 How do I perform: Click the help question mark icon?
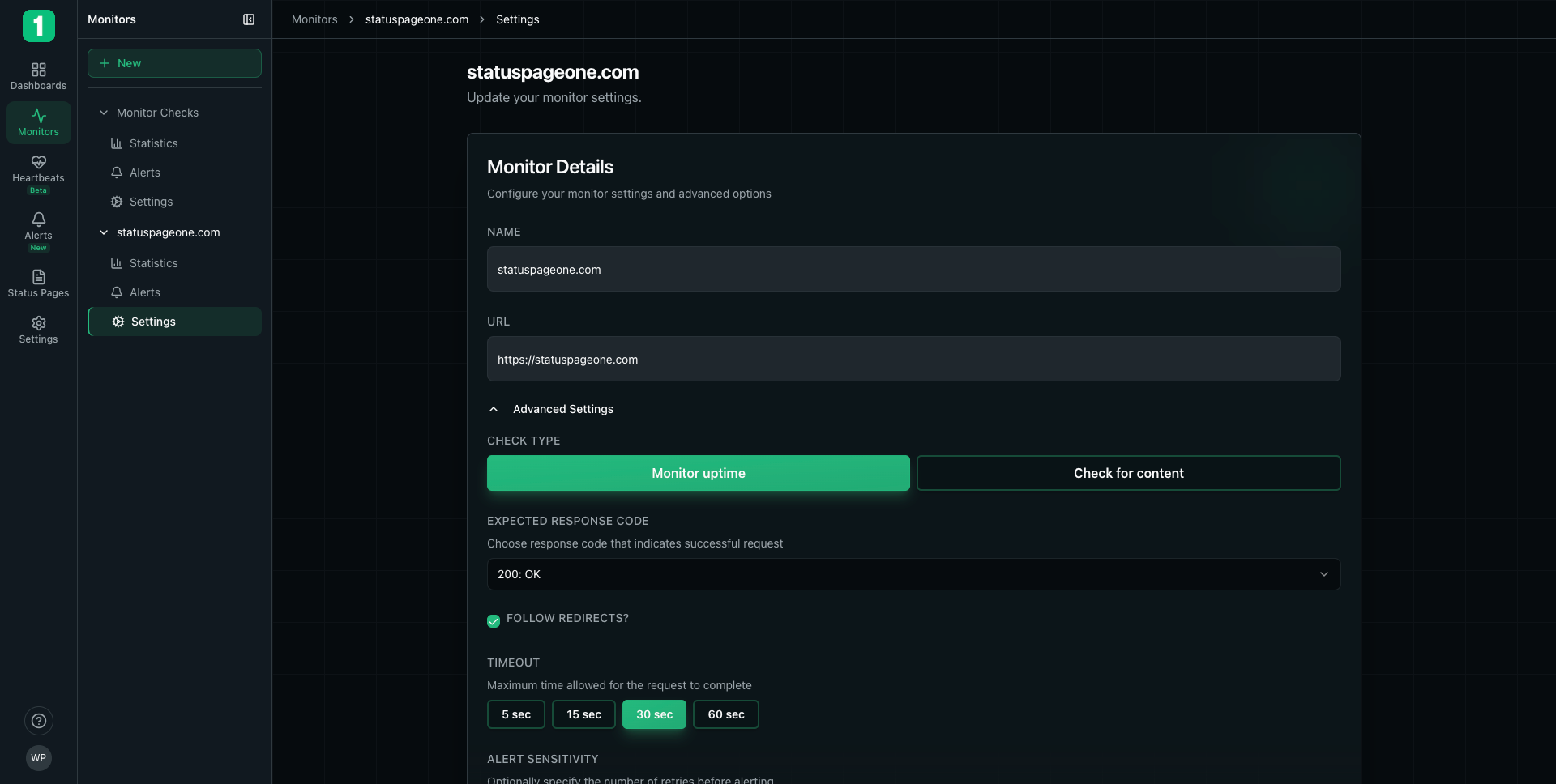pyautogui.click(x=38, y=721)
